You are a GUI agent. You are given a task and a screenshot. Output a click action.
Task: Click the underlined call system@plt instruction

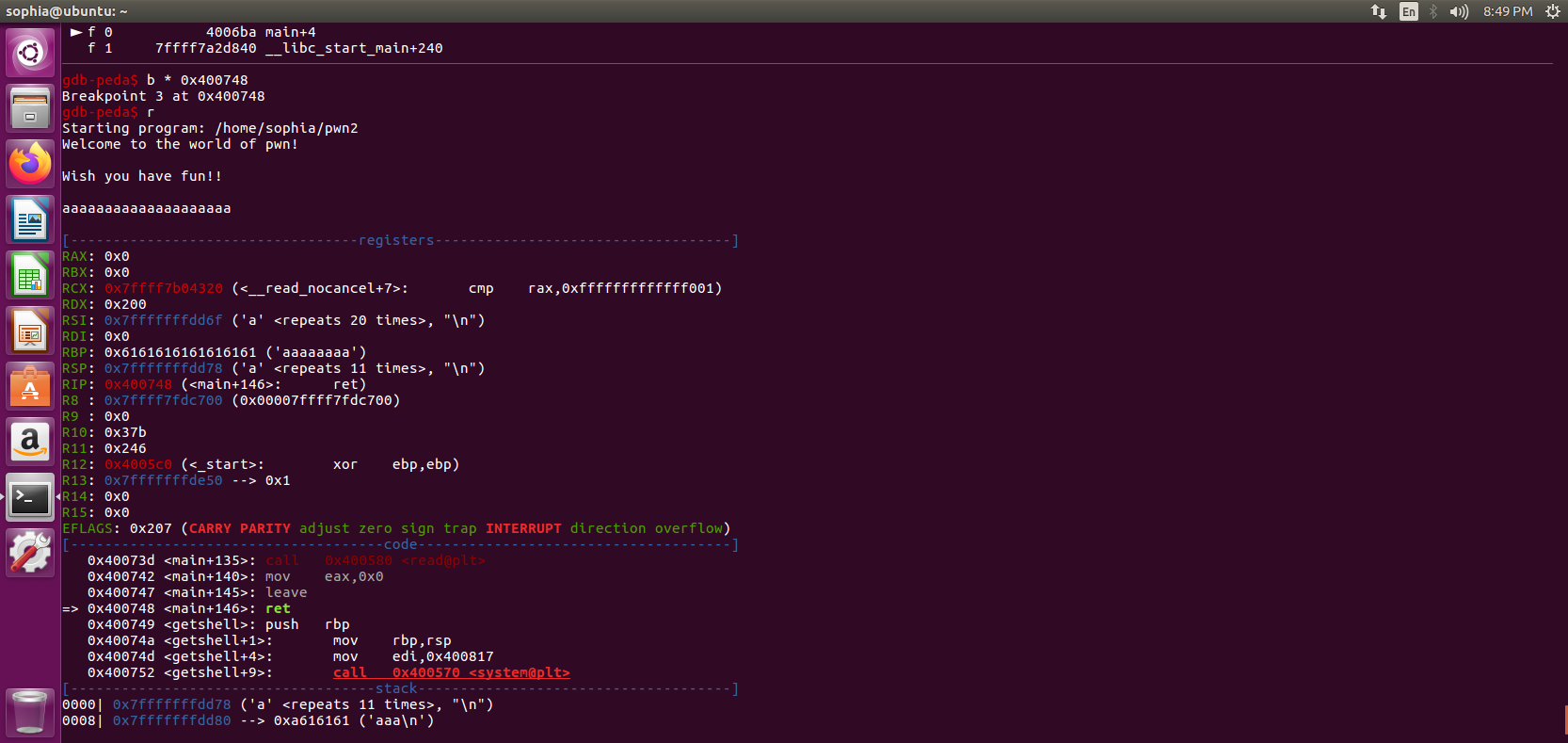[451, 672]
